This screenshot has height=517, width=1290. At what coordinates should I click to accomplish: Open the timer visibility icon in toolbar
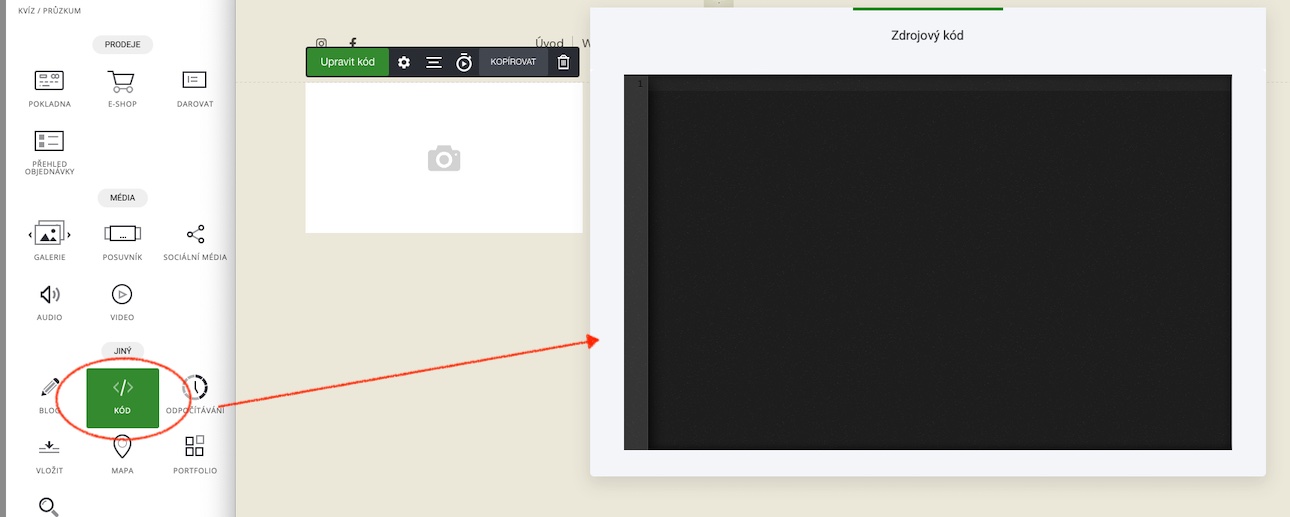point(464,62)
